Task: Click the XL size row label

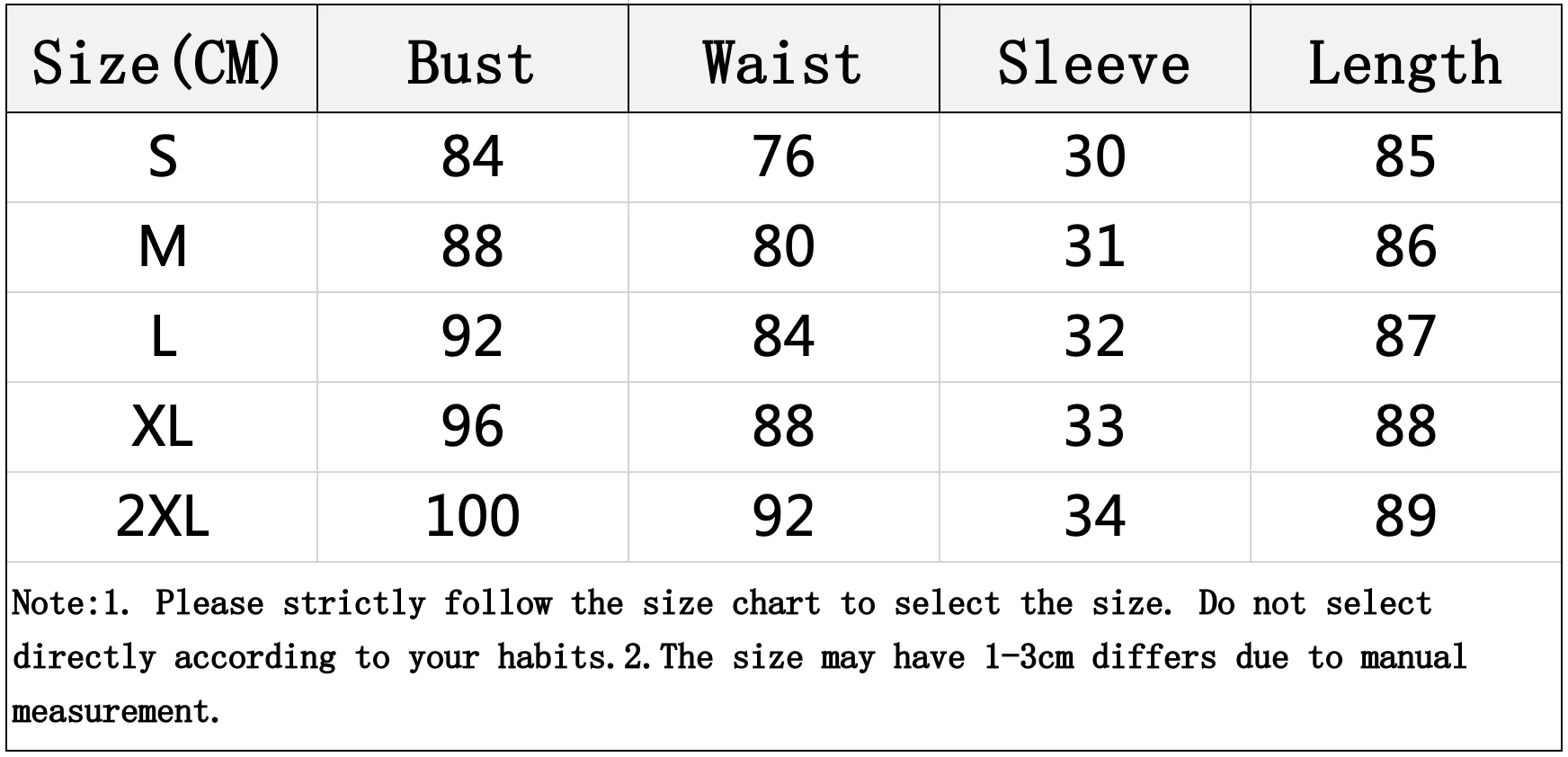Action: click(163, 426)
